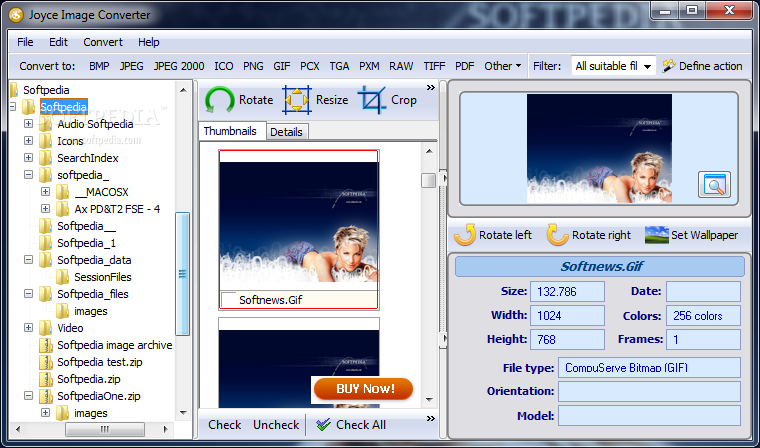Image resolution: width=760 pixels, height=448 pixels.
Task: Expand the __MACOSX folder node
Action: (x=46, y=192)
